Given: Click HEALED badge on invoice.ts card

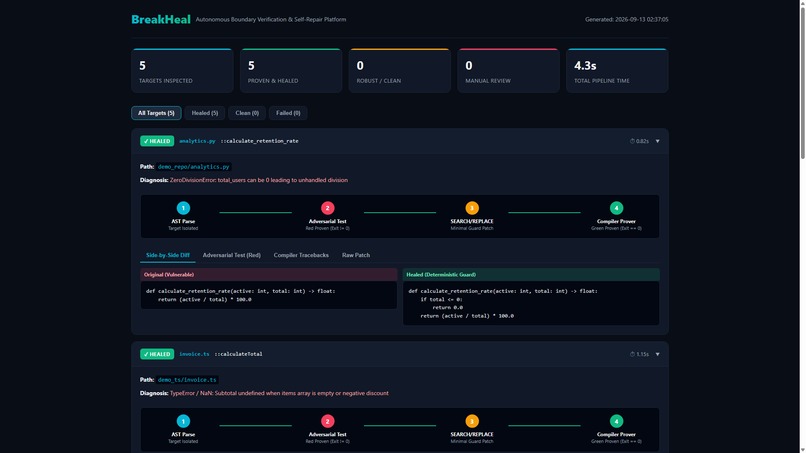Looking at the screenshot, I should (157, 354).
